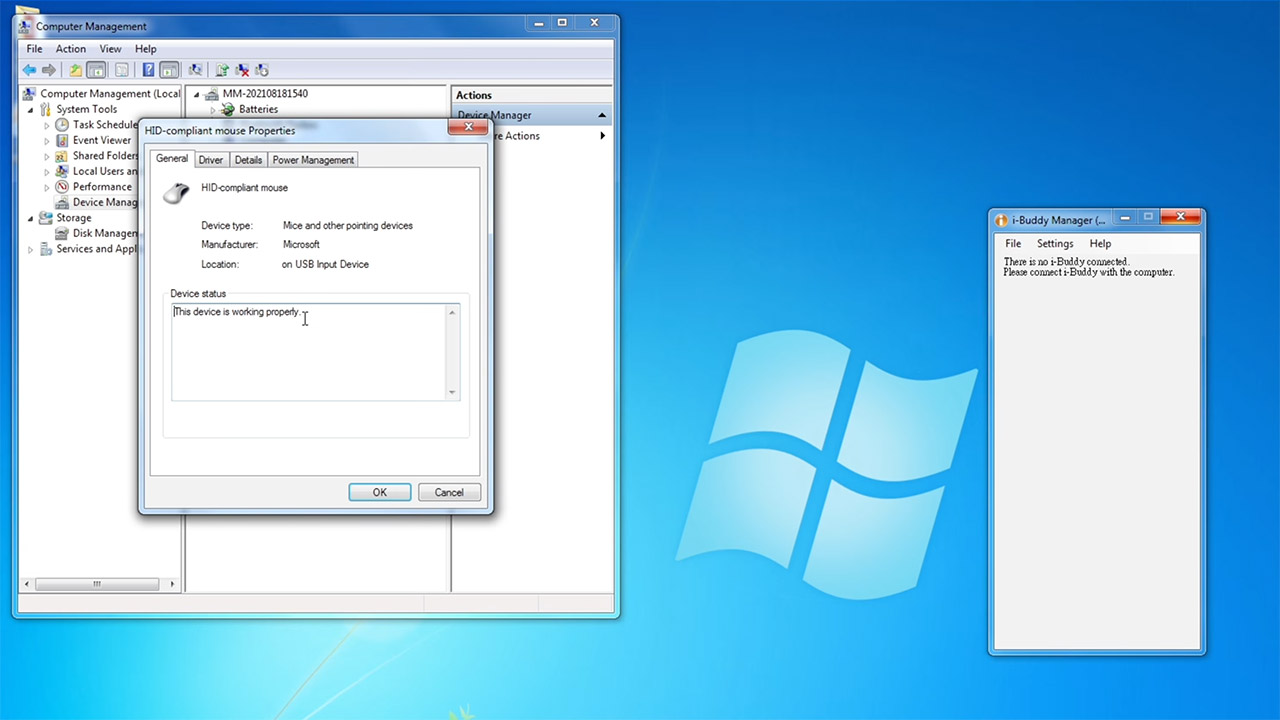The width and height of the screenshot is (1280, 720).
Task: Collapse the Storage tree node
Action: (30, 218)
